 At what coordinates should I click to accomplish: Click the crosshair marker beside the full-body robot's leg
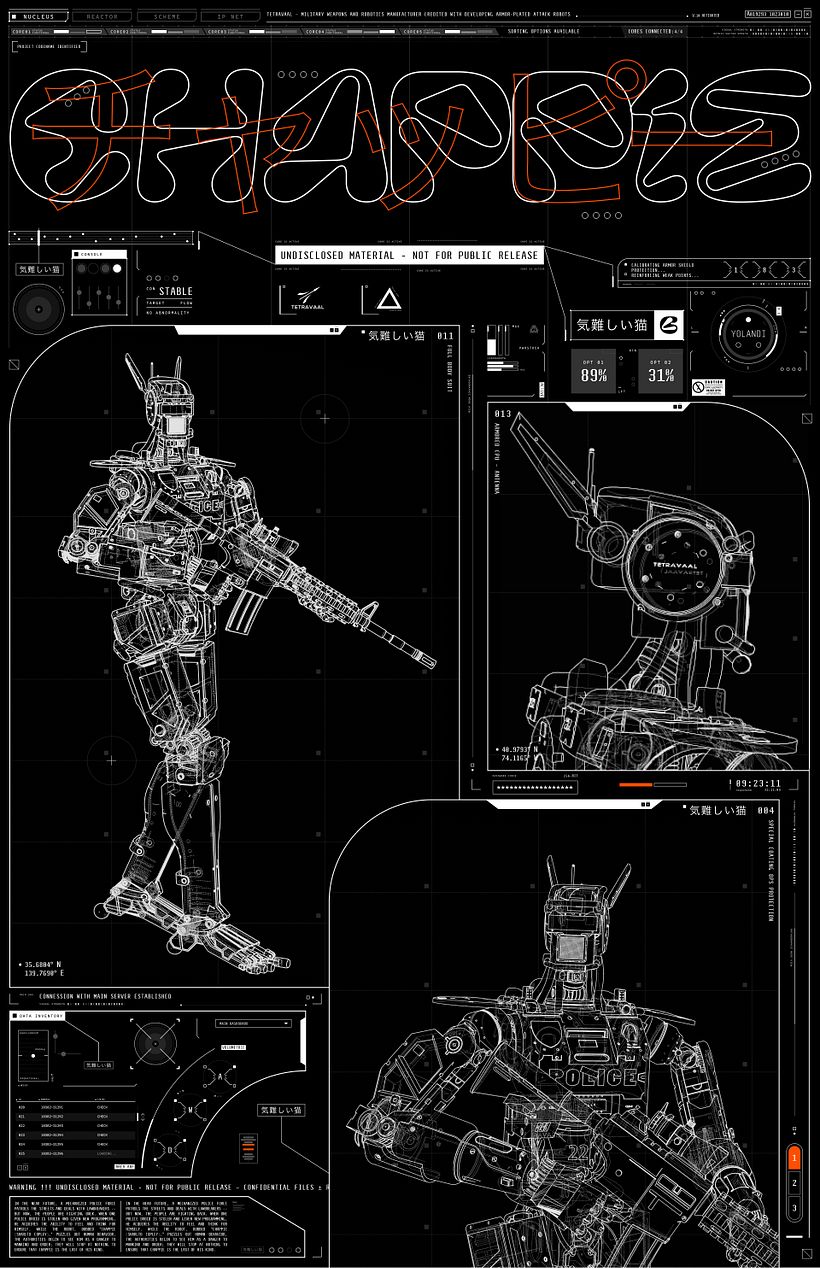[x=111, y=760]
